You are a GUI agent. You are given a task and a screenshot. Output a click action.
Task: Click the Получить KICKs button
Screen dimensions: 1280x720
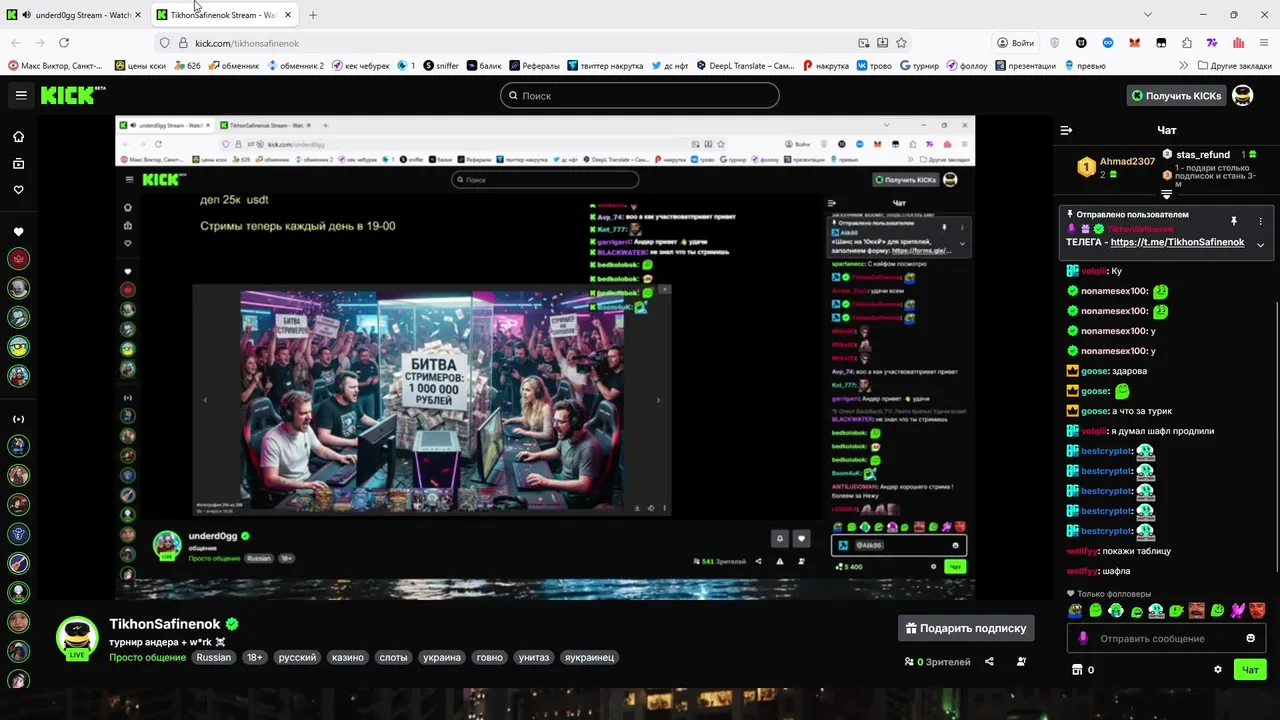click(x=1176, y=95)
